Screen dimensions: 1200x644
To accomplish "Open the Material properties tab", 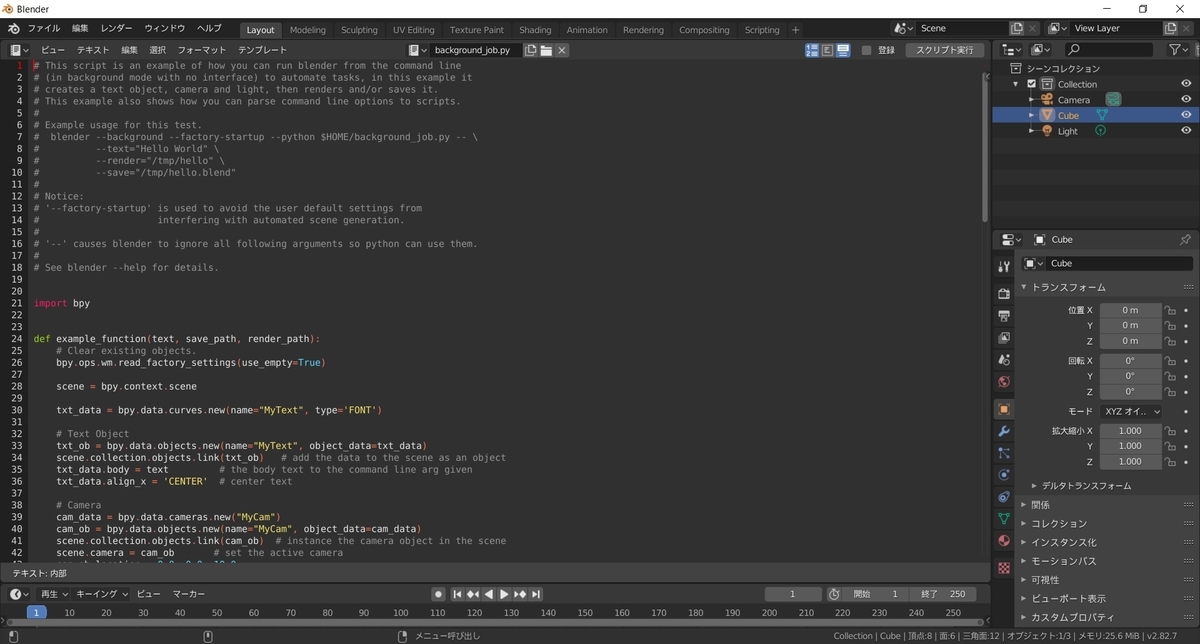I will point(1004,541).
